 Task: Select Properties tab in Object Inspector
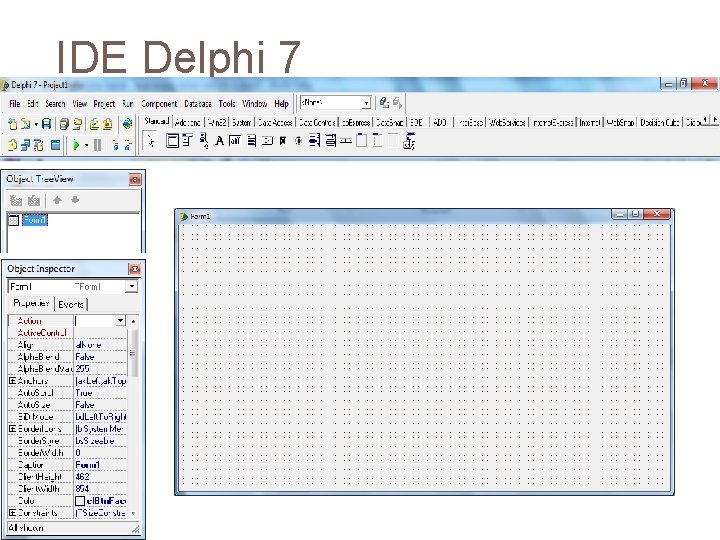tap(31, 303)
